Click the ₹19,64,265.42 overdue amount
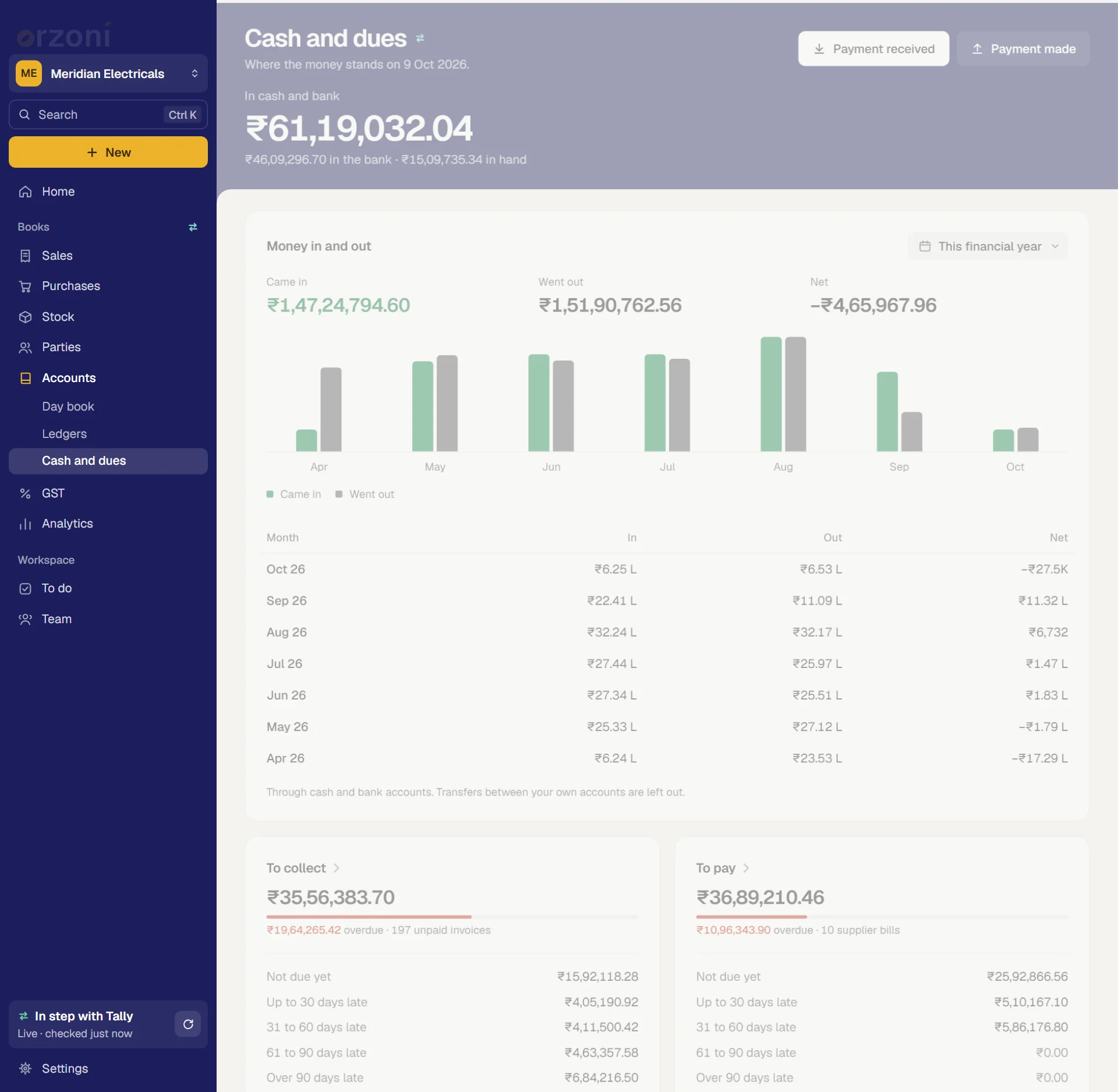Image resolution: width=1118 pixels, height=1092 pixels. [304, 930]
